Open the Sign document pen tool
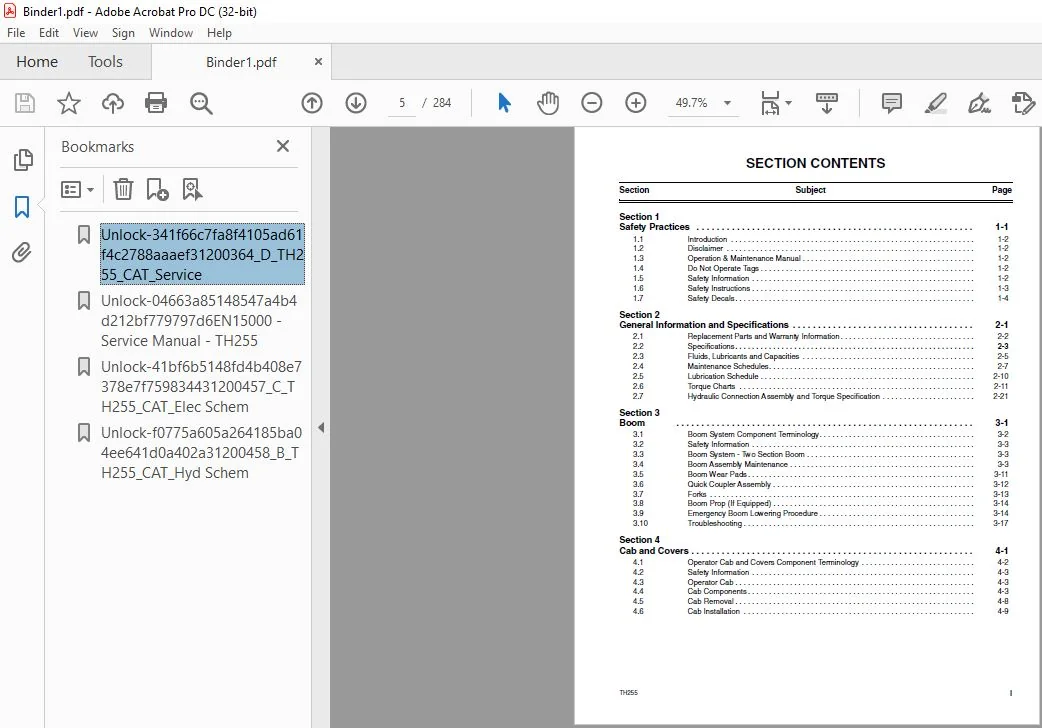1042x728 pixels. click(x=980, y=103)
